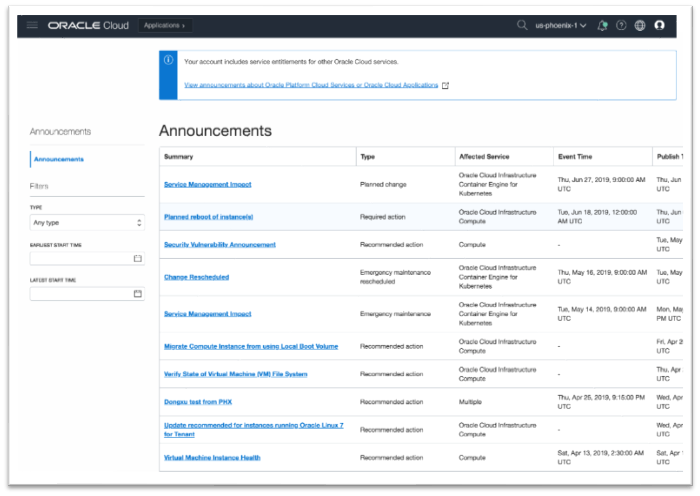Click Tue, May 14, 2019 event time cell

pyautogui.click(x=602, y=314)
